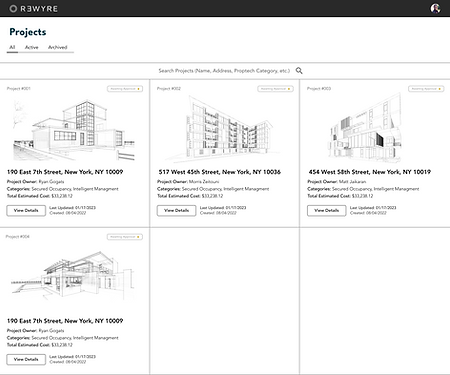This screenshot has height=375, width=450.
Task: Open the user profile avatar
Action: [435, 8]
